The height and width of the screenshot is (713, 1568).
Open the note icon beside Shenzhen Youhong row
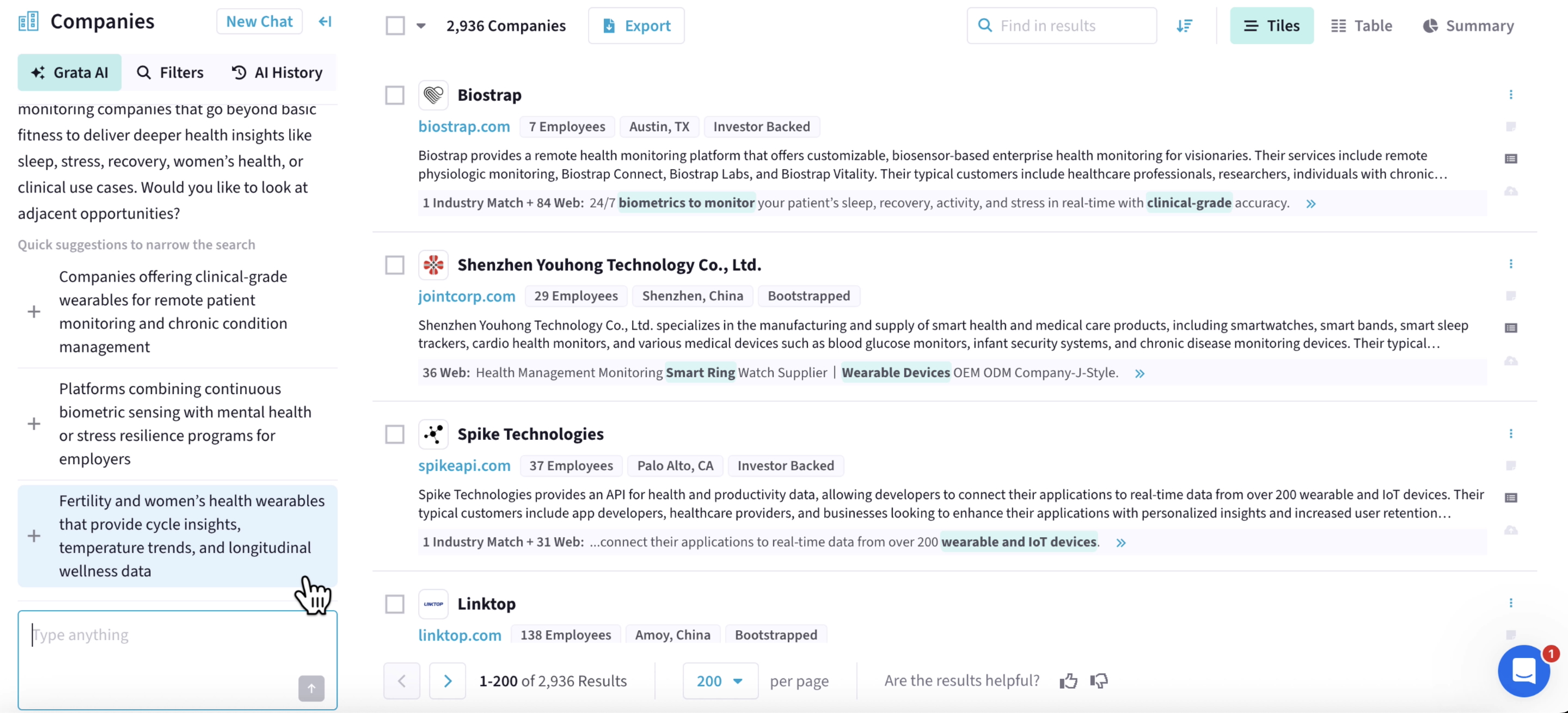(1512, 297)
